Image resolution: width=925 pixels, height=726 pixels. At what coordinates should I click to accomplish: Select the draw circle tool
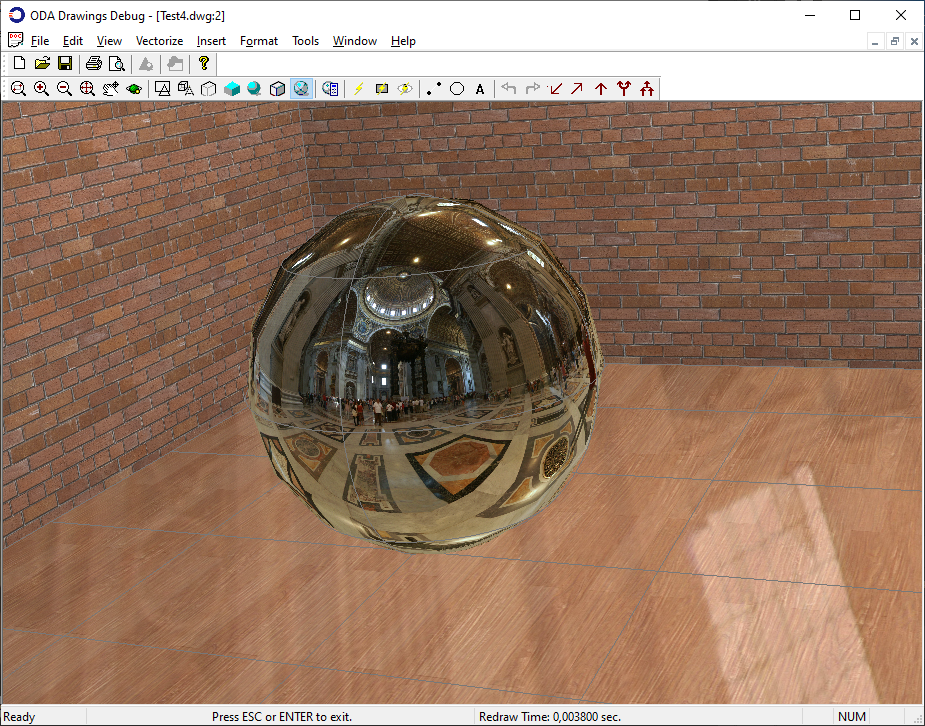point(457,89)
